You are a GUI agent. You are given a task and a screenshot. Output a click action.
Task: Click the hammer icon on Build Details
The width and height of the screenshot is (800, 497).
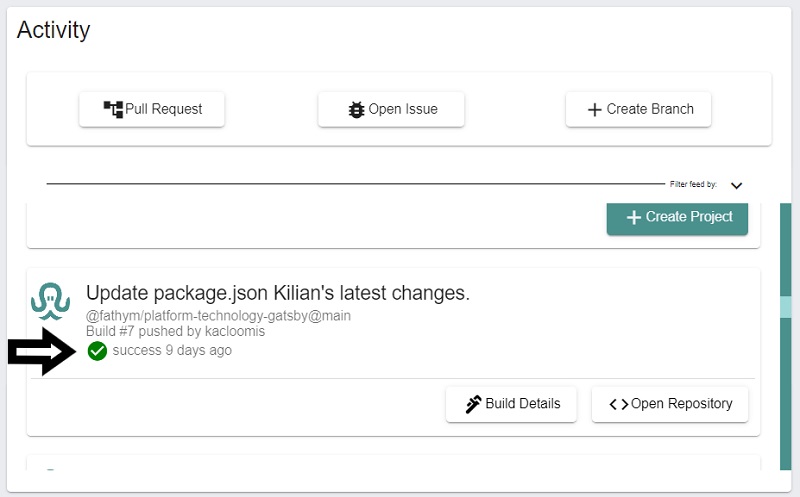click(x=473, y=404)
